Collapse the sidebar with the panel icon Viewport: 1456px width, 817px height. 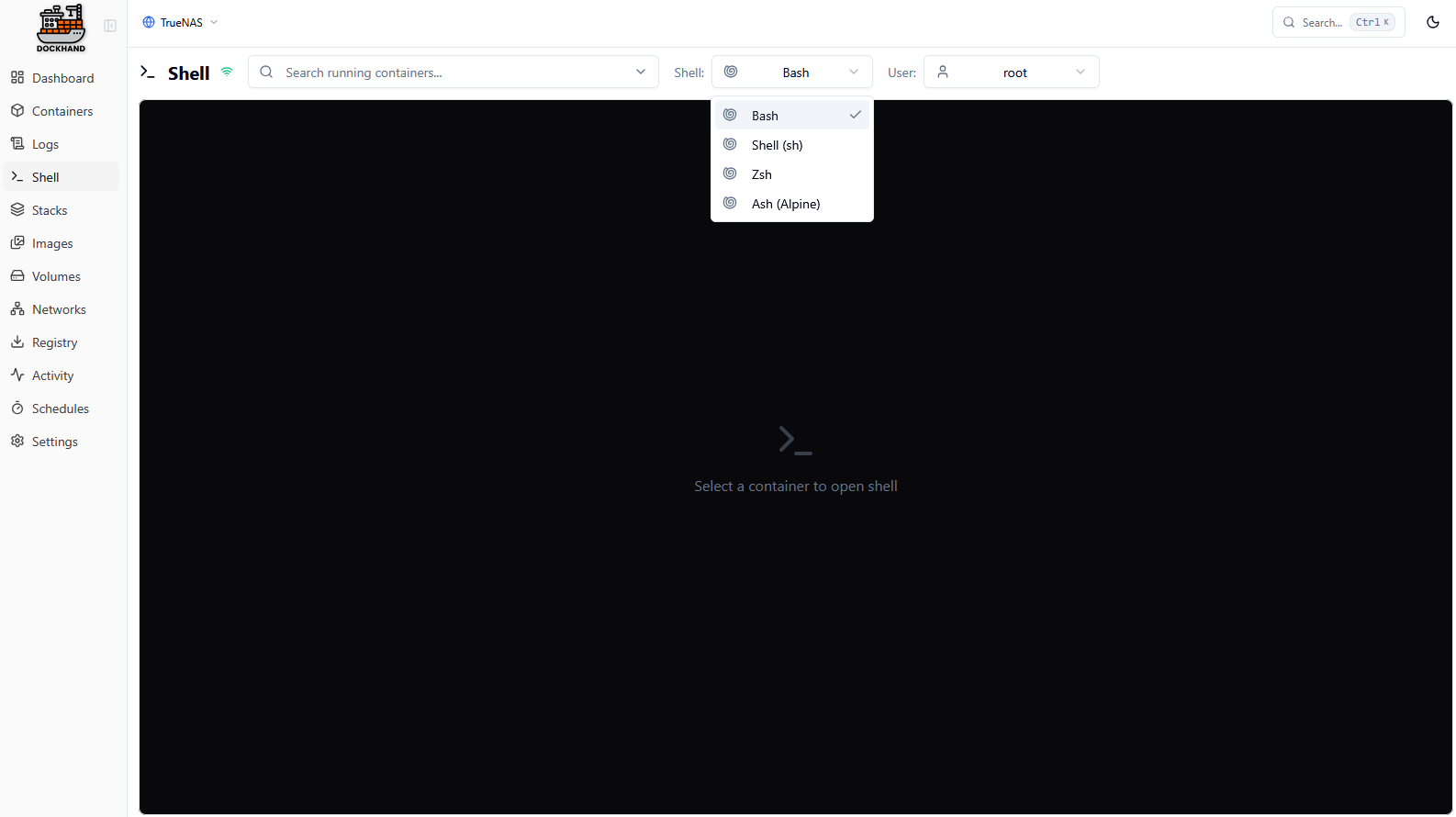point(110,26)
